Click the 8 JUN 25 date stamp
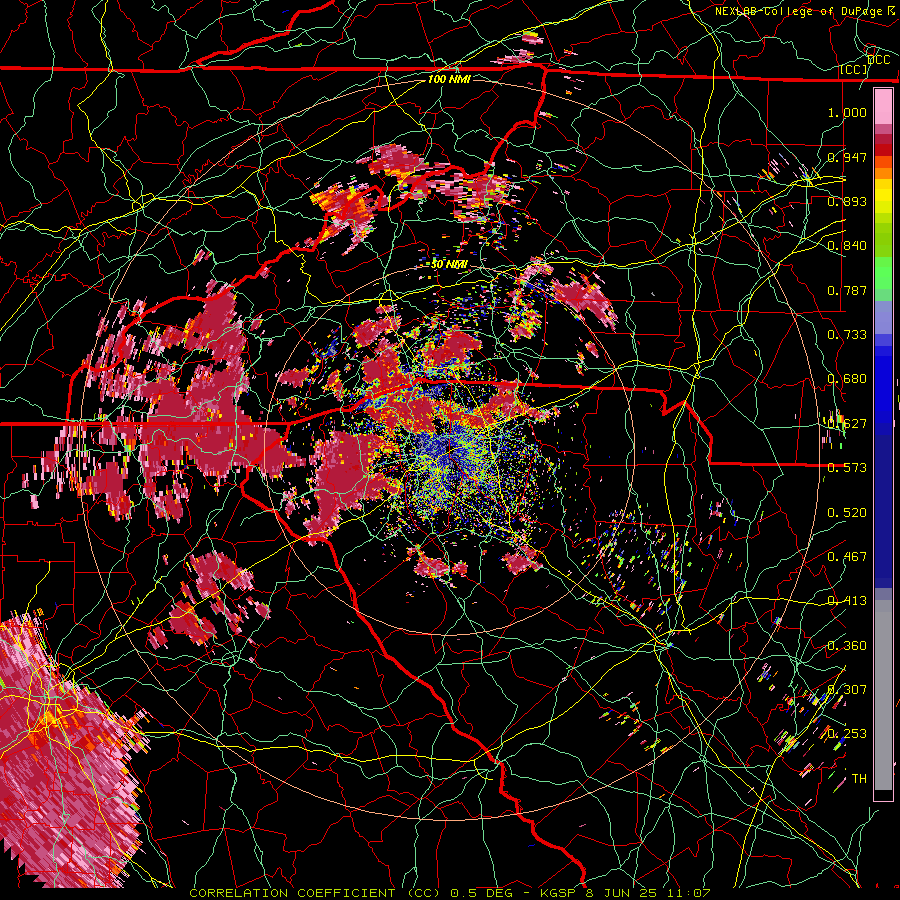The image size is (900, 900). (x=622, y=893)
